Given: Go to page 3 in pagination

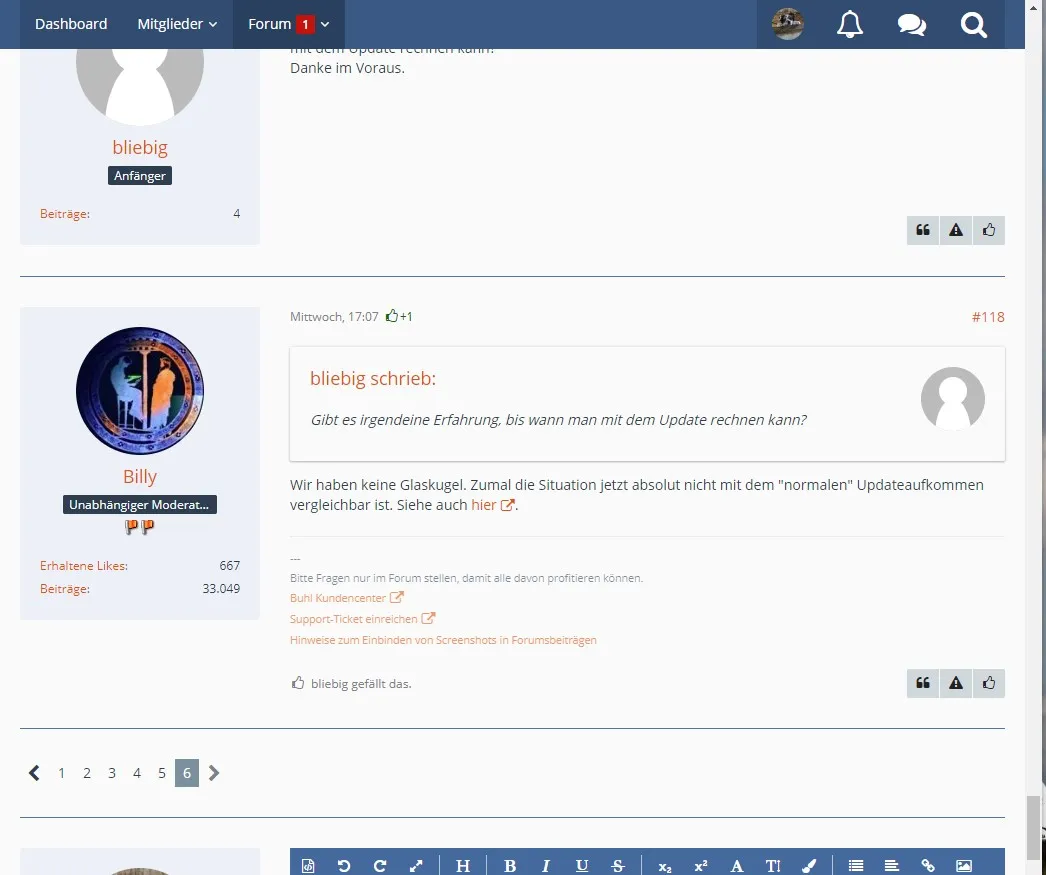Looking at the screenshot, I should pyautogui.click(x=112, y=773).
